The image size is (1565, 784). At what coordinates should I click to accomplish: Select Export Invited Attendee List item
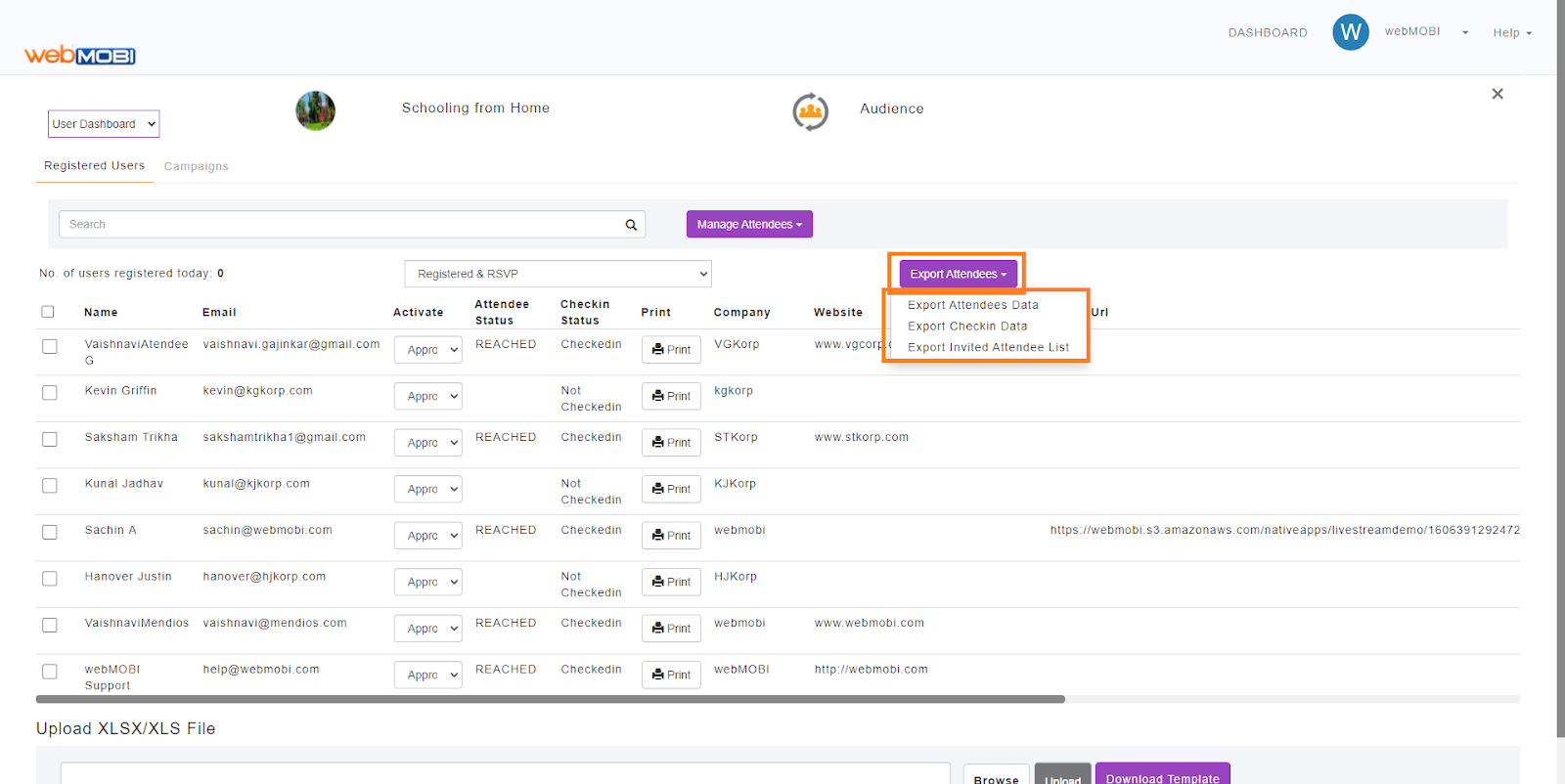(988, 347)
